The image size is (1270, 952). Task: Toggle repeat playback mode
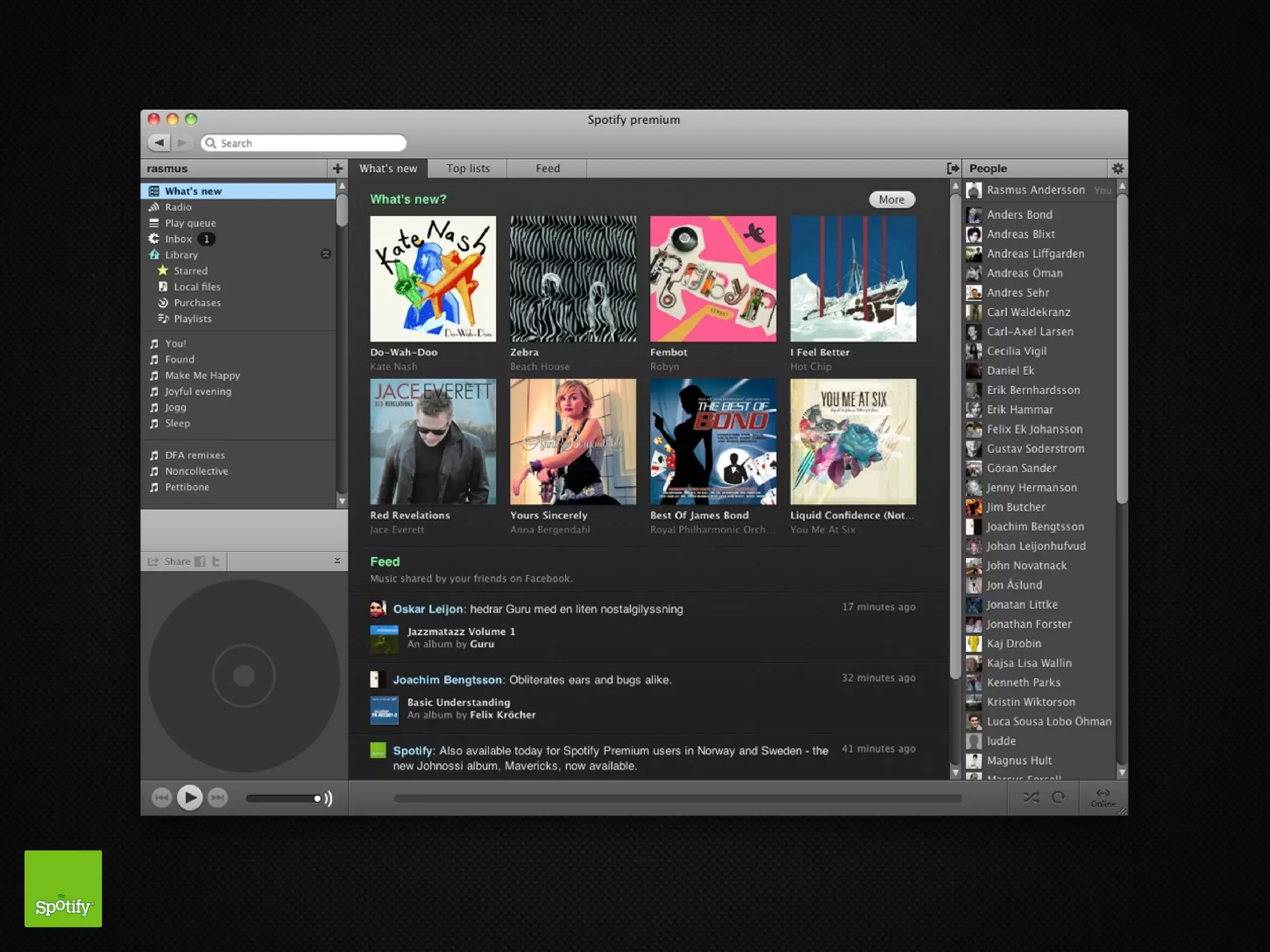pos(1059,797)
